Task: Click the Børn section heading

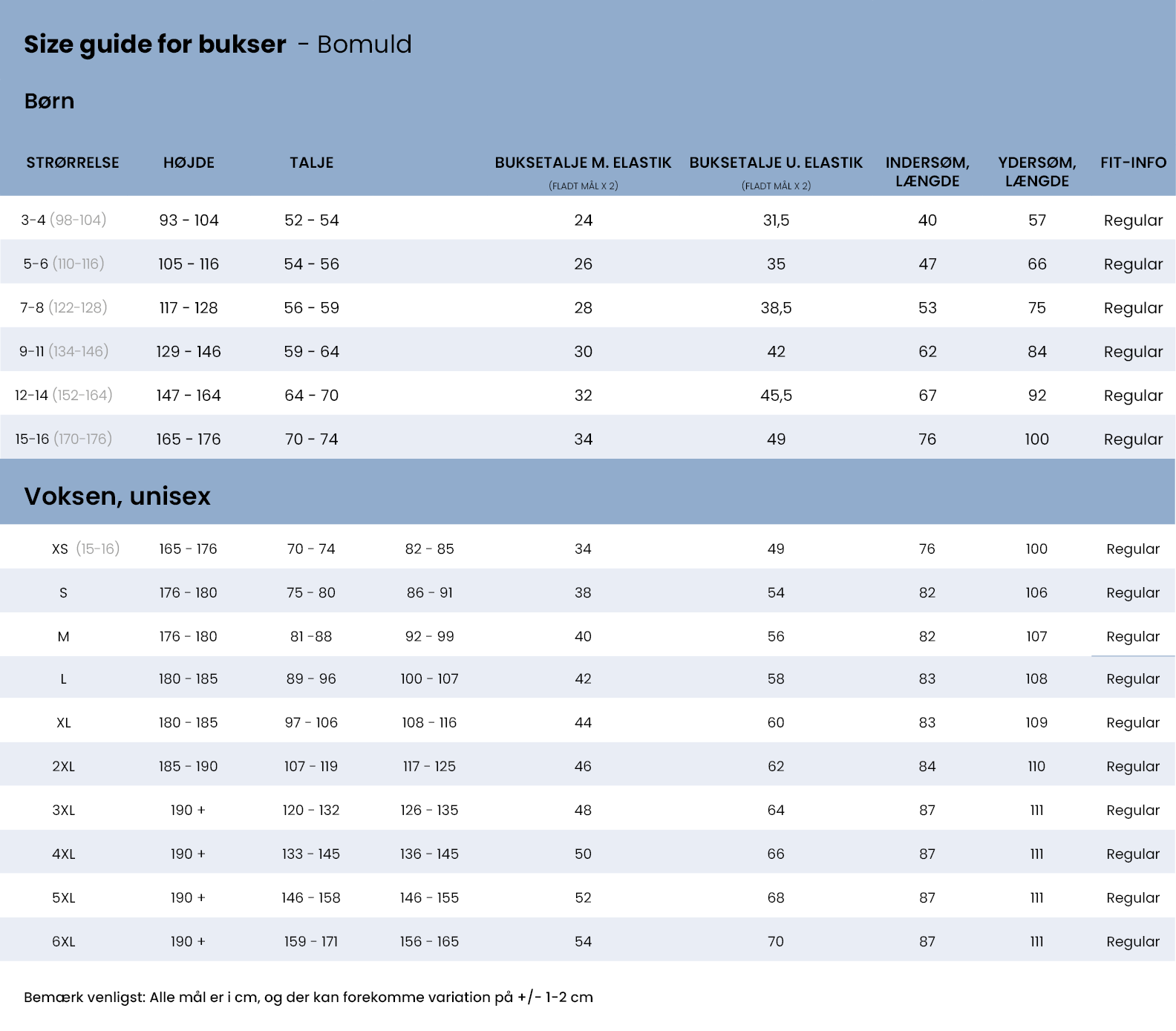Action: pos(49,101)
